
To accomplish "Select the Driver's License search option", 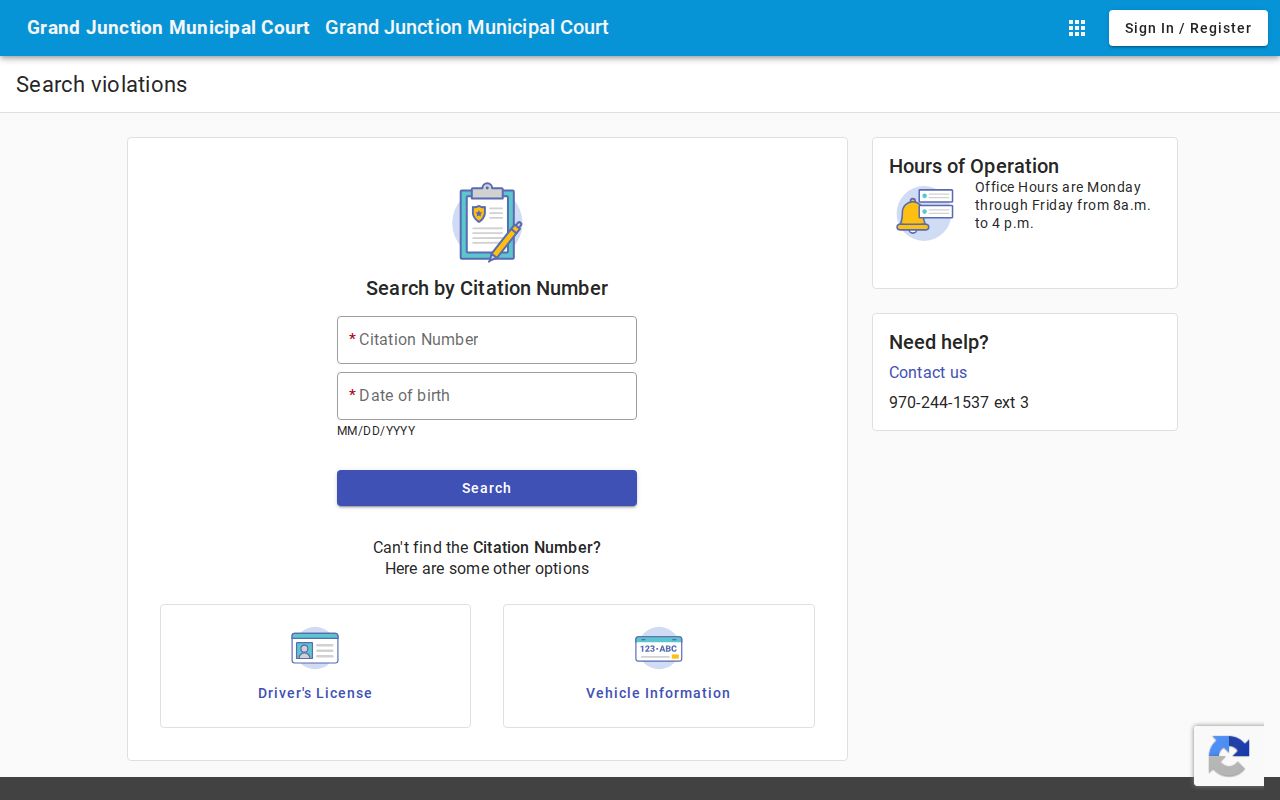I will click(315, 666).
